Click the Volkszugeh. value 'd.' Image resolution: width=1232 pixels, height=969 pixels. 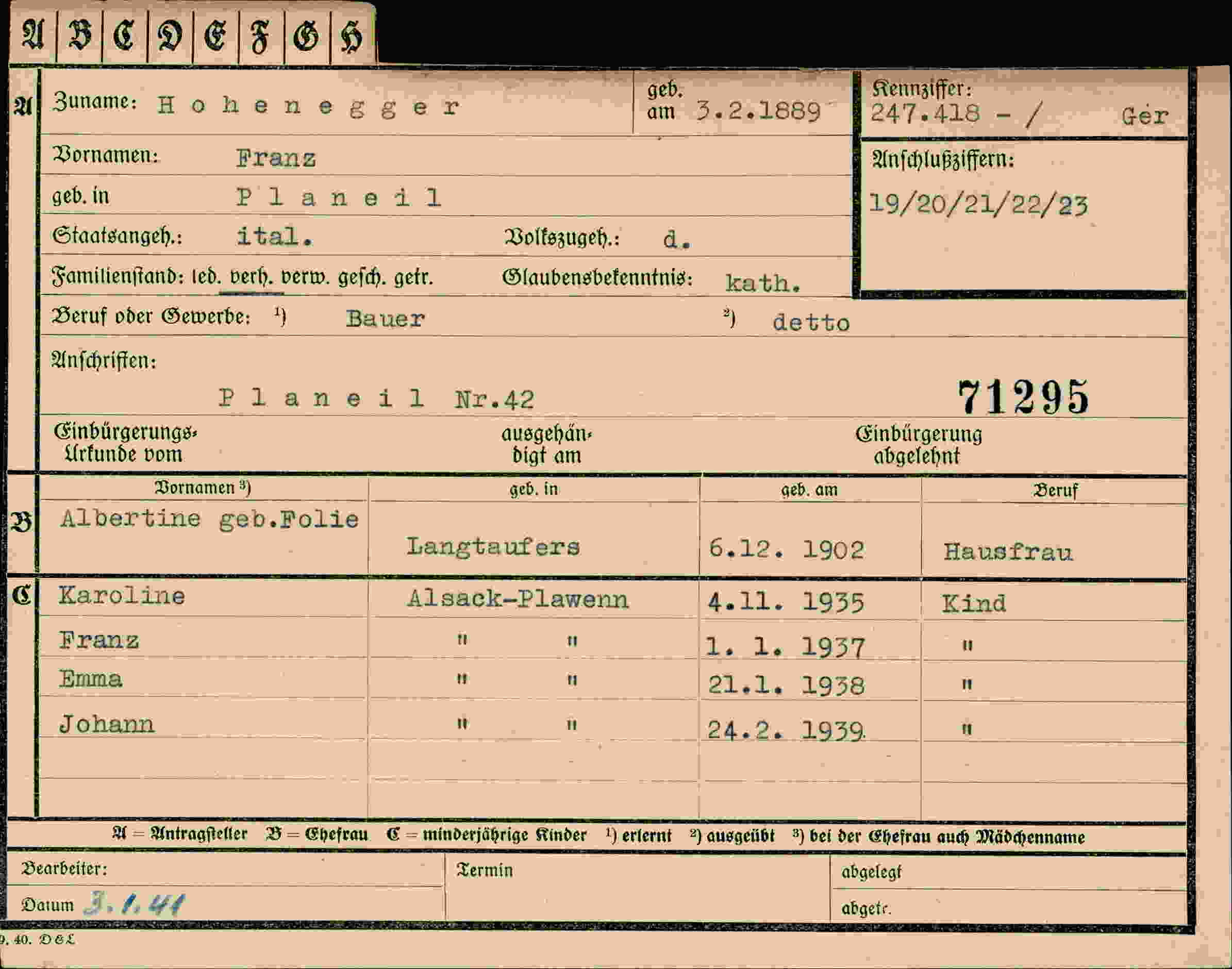(x=677, y=240)
